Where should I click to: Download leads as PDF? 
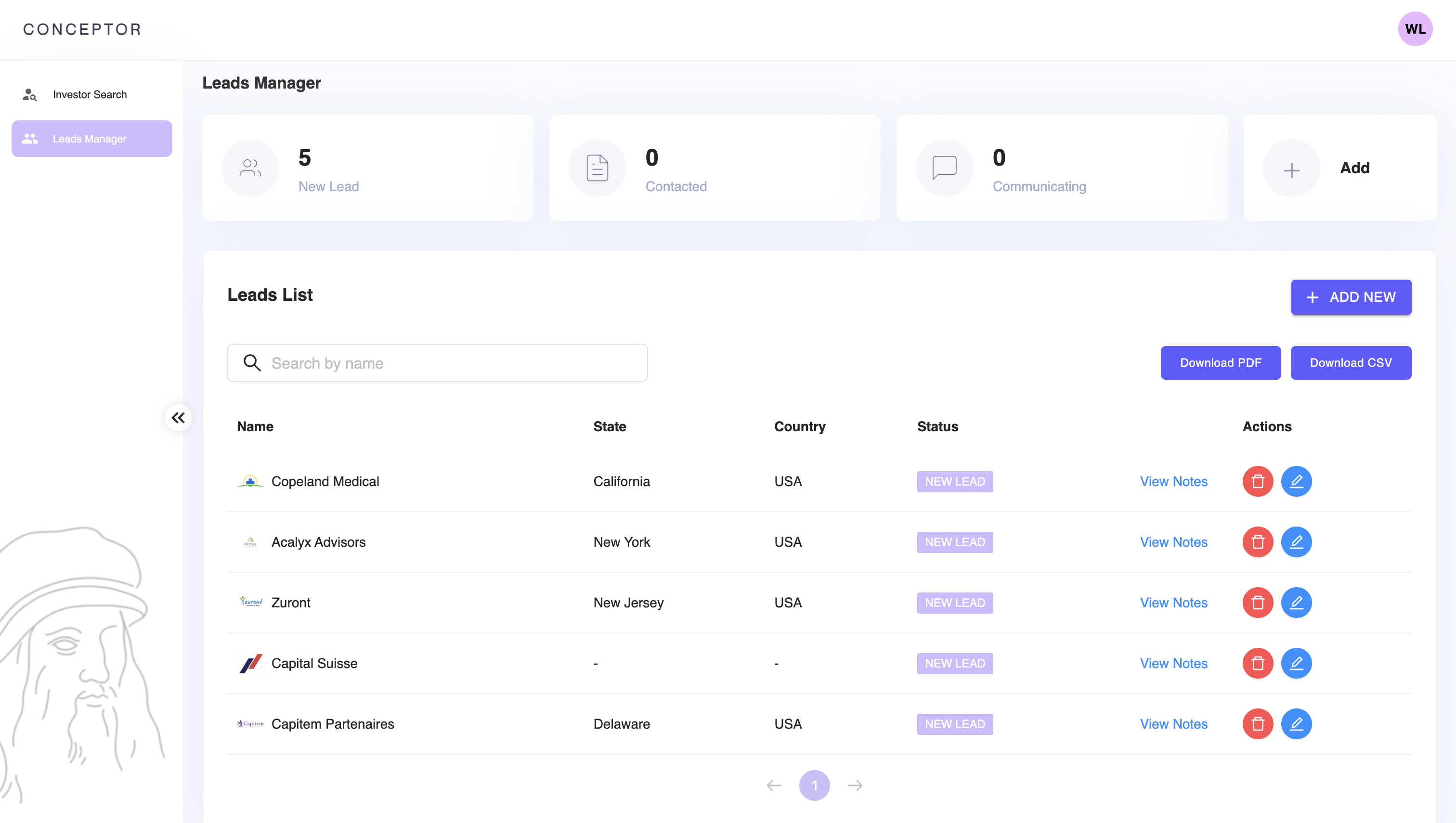(x=1220, y=362)
